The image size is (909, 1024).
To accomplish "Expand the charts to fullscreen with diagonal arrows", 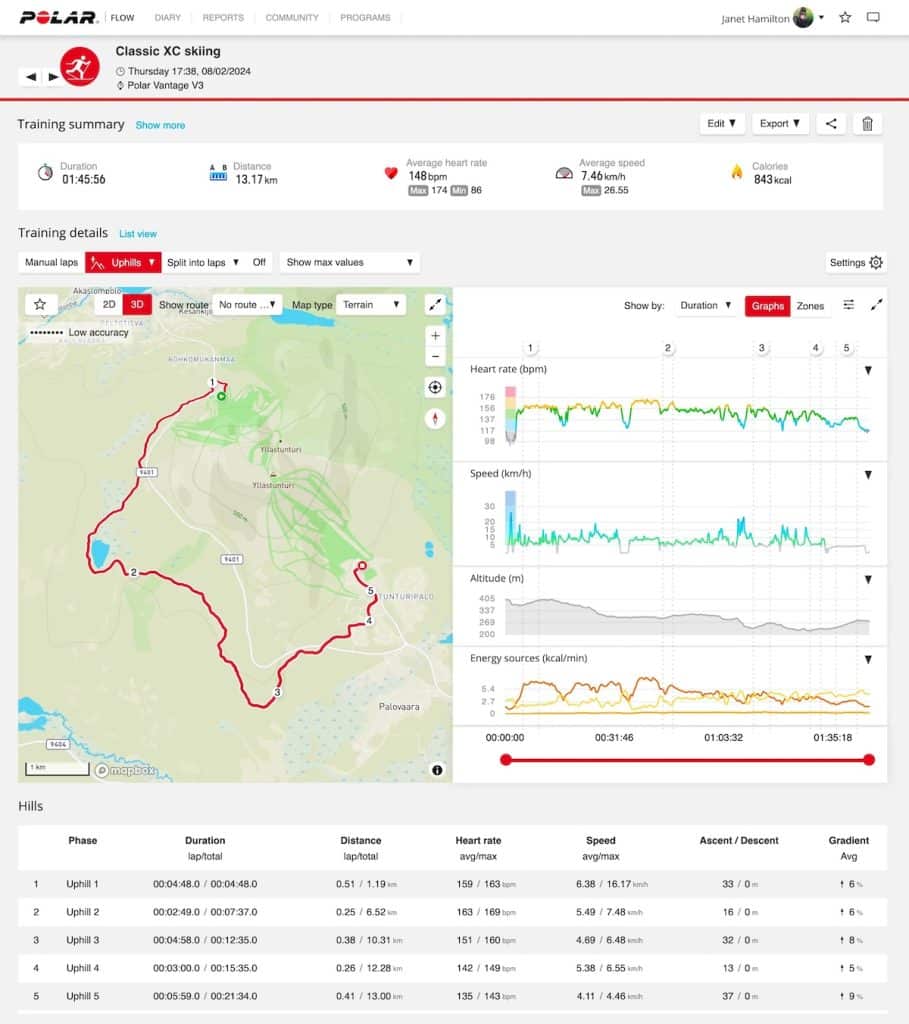I will coord(877,305).
